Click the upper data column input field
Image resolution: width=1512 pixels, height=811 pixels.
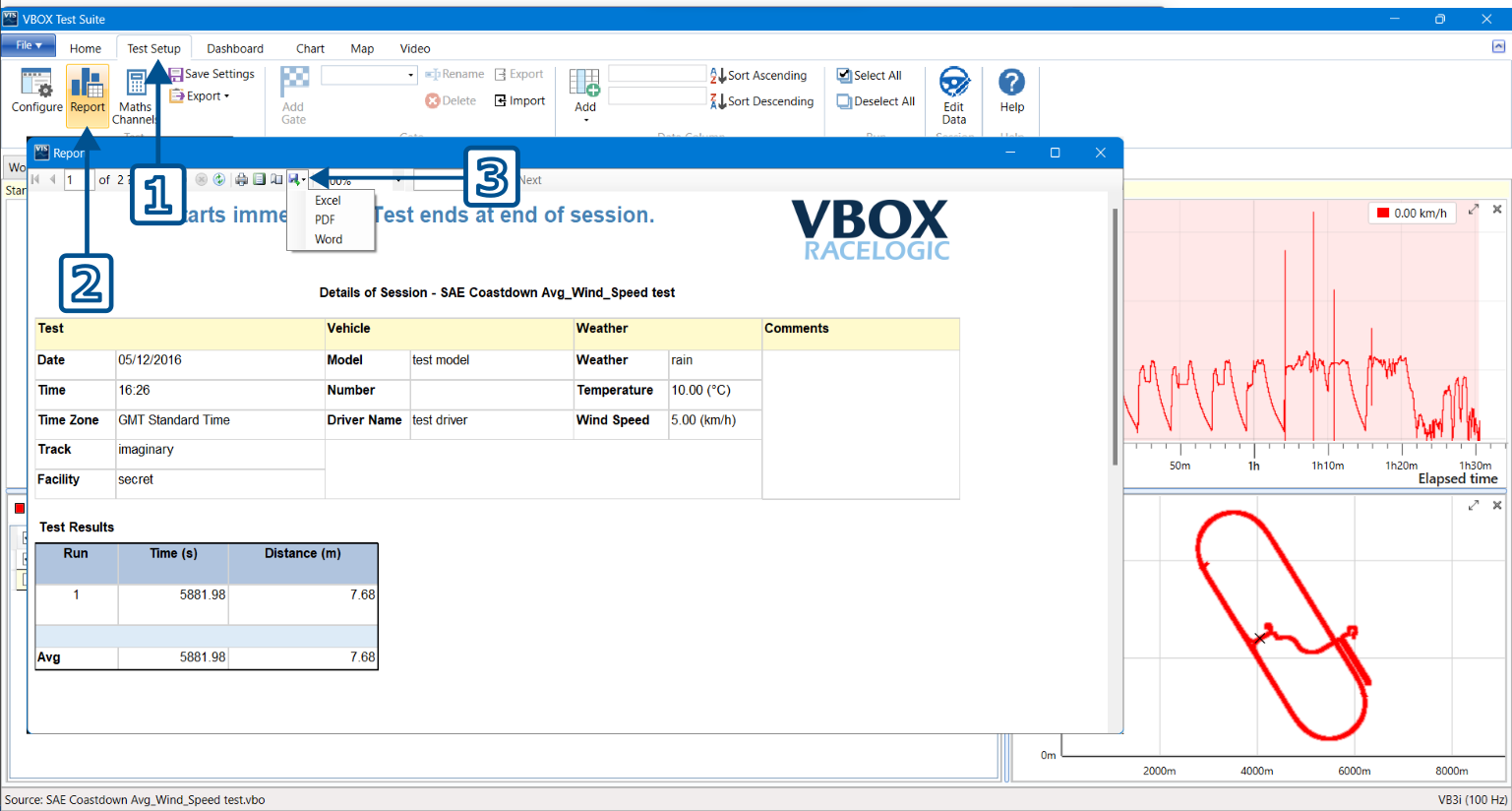click(657, 74)
